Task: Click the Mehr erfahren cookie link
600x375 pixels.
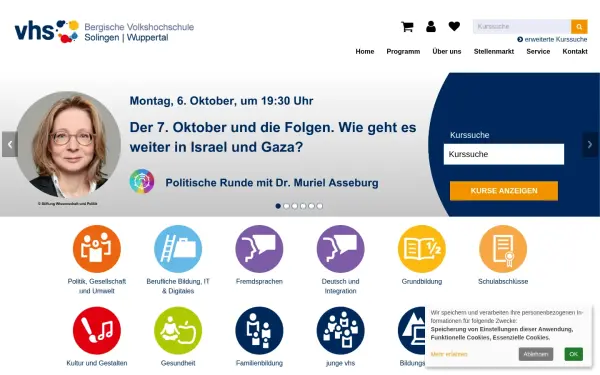Action: pos(449,354)
